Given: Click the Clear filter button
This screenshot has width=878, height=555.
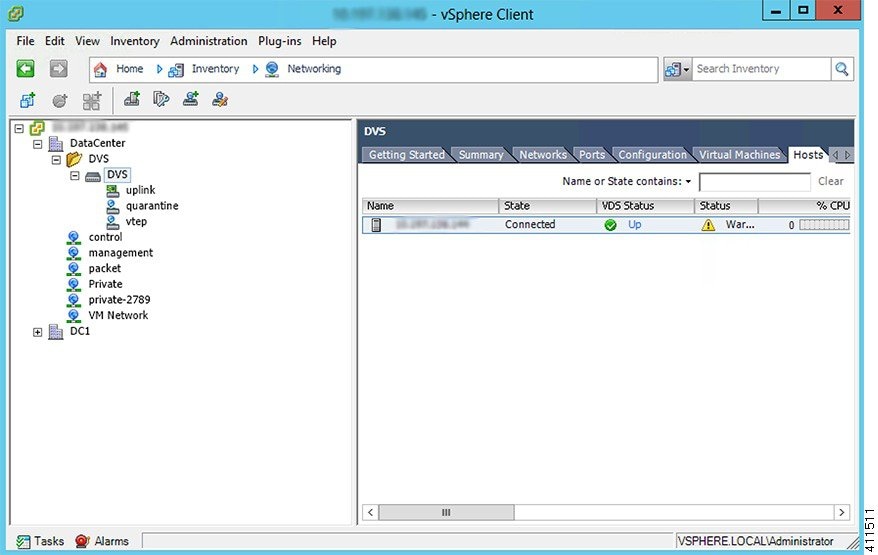Looking at the screenshot, I should click(x=830, y=181).
